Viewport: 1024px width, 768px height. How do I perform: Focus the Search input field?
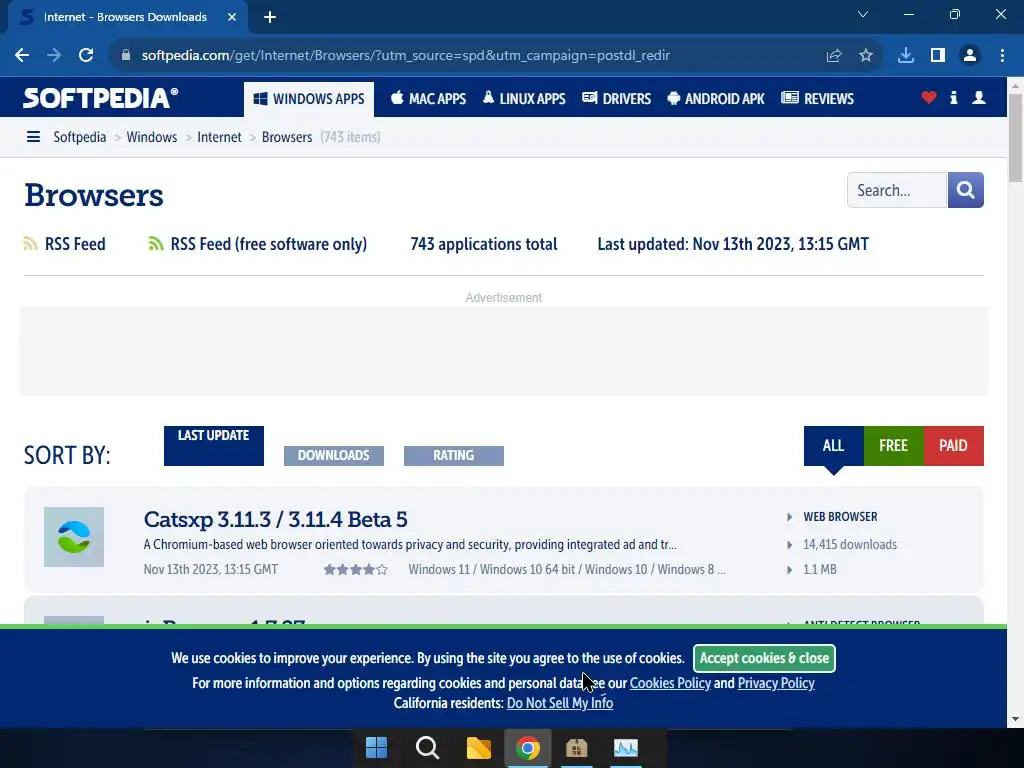[x=897, y=190]
